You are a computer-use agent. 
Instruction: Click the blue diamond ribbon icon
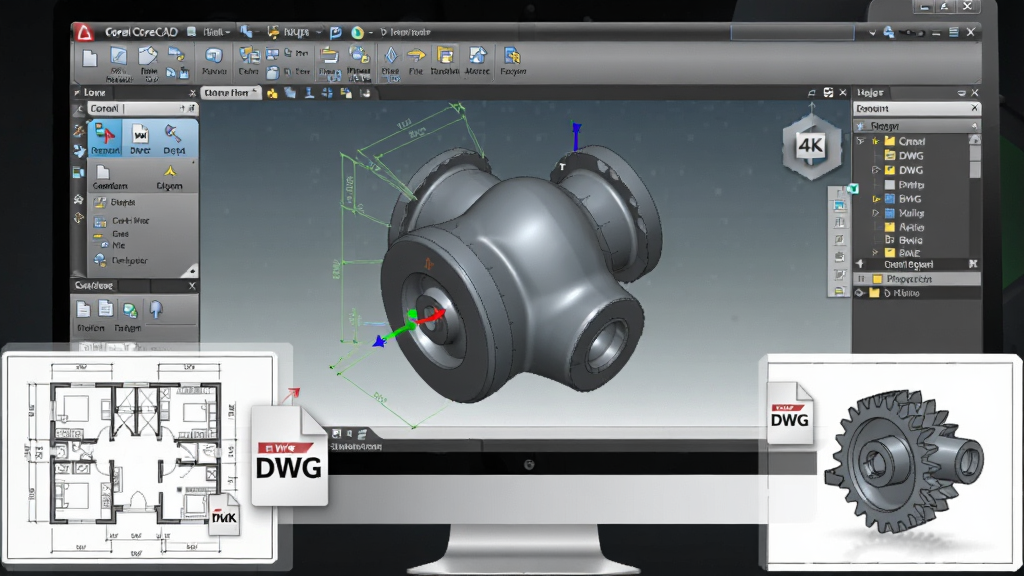tap(391, 56)
